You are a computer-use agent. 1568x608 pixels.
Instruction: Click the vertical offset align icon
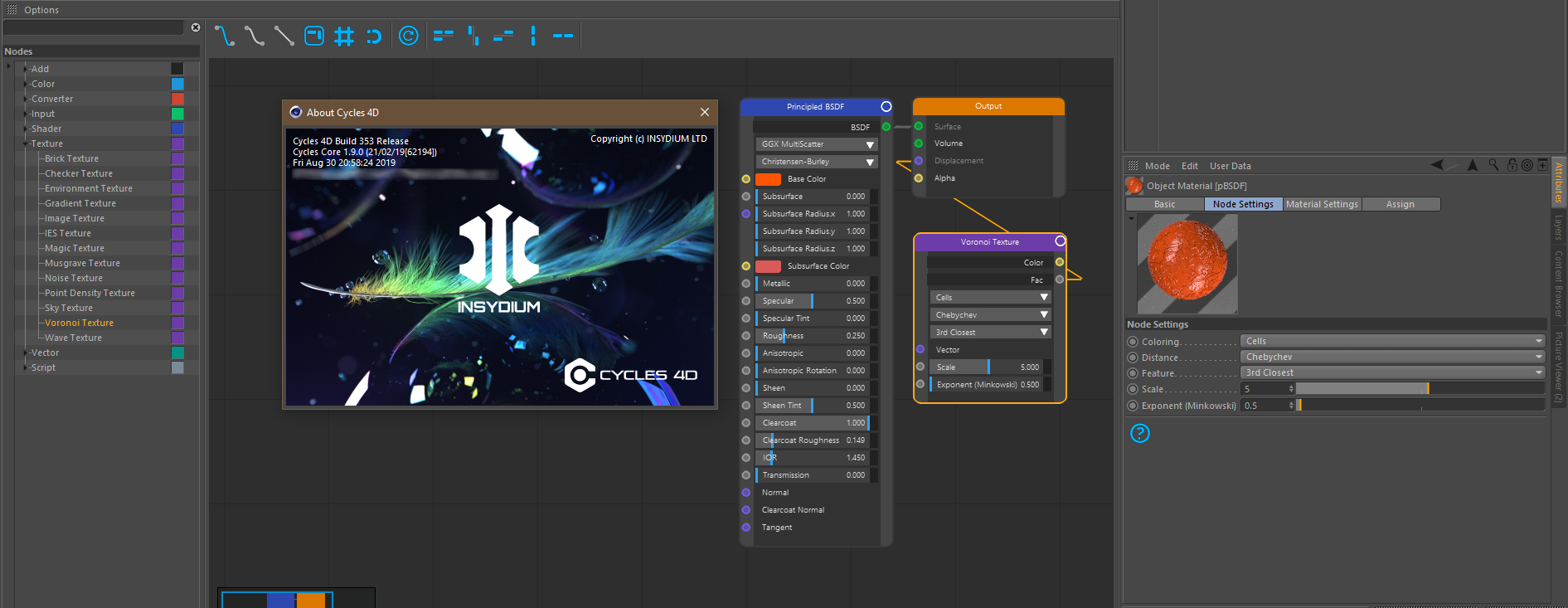[x=473, y=36]
